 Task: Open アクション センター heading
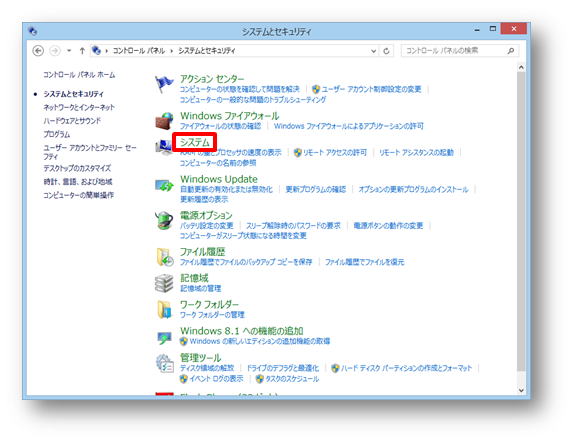pyautogui.click(x=212, y=79)
